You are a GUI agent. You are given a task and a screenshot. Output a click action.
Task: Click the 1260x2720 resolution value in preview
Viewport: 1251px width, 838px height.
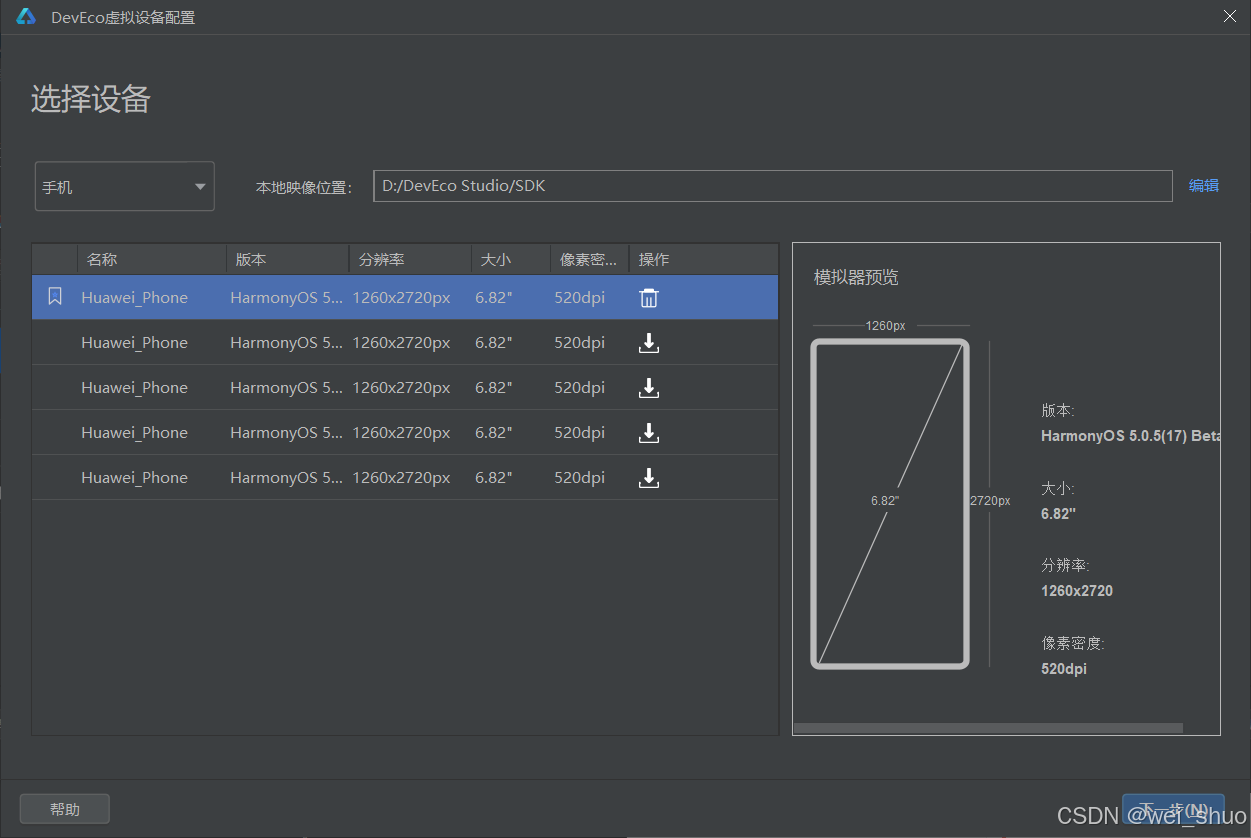(x=1077, y=591)
